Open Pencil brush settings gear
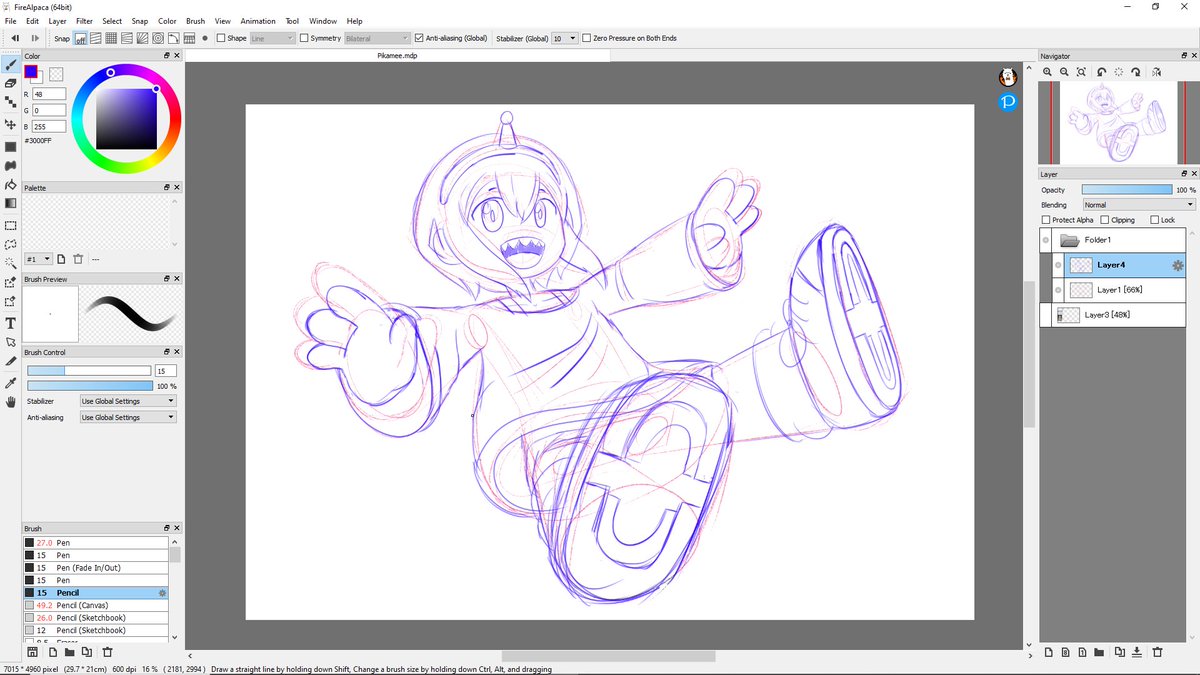The height and width of the screenshot is (675, 1200). (163, 593)
